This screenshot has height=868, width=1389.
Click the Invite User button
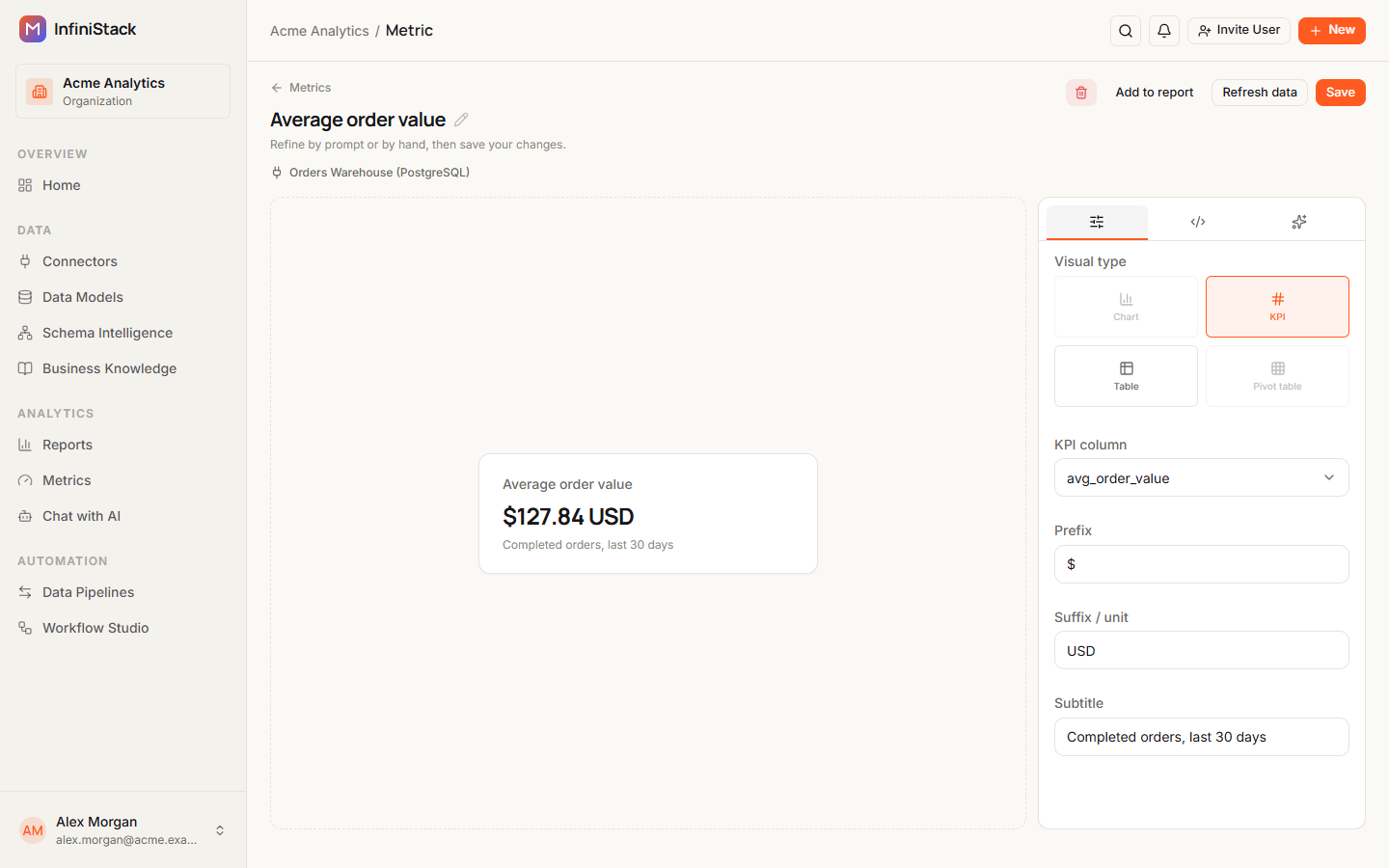1239,30
